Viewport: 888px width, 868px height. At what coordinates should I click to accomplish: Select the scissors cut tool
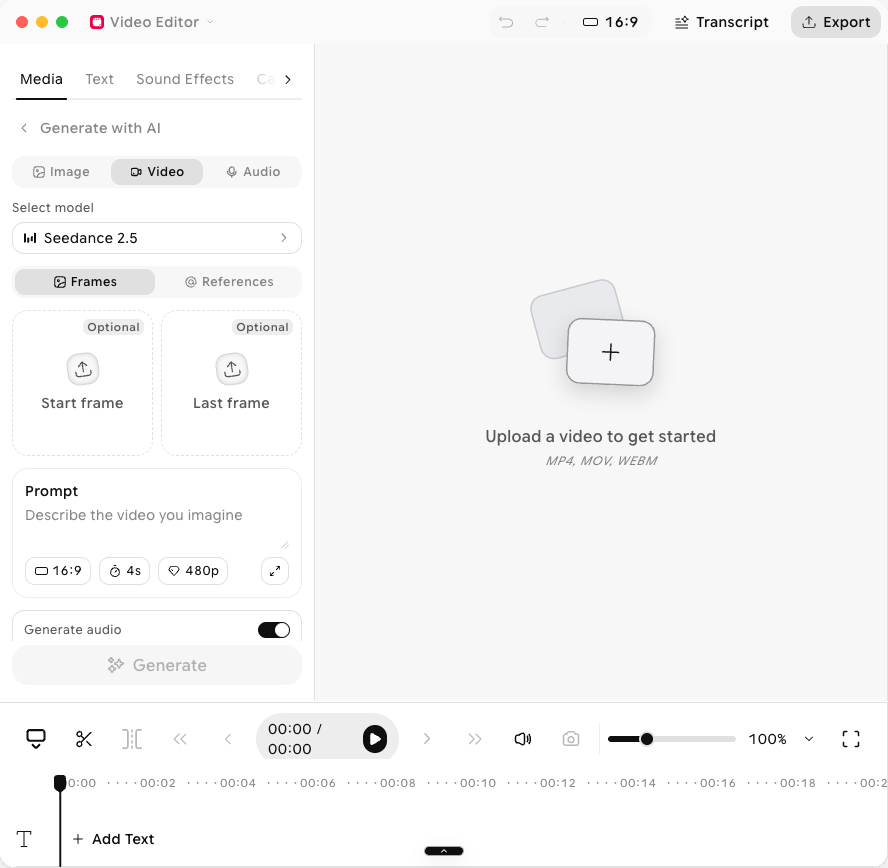point(84,739)
